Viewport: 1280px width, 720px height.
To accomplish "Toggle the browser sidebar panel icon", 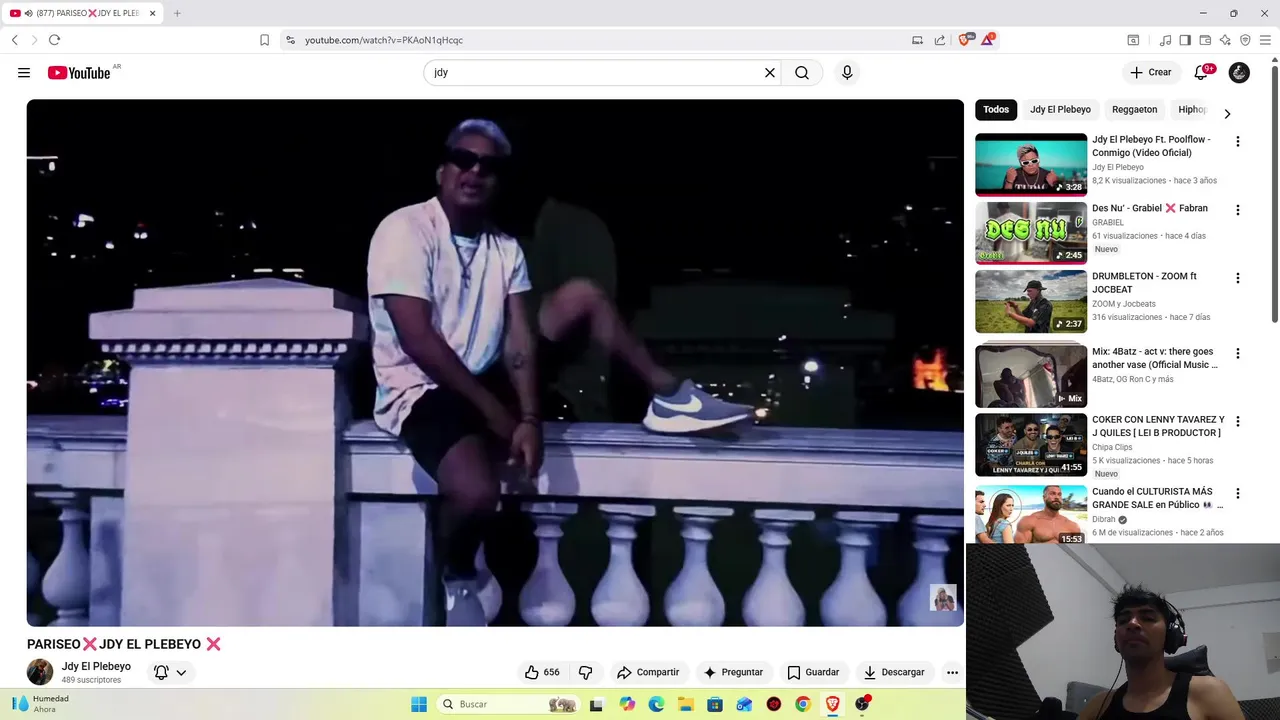I will point(1185,40).
